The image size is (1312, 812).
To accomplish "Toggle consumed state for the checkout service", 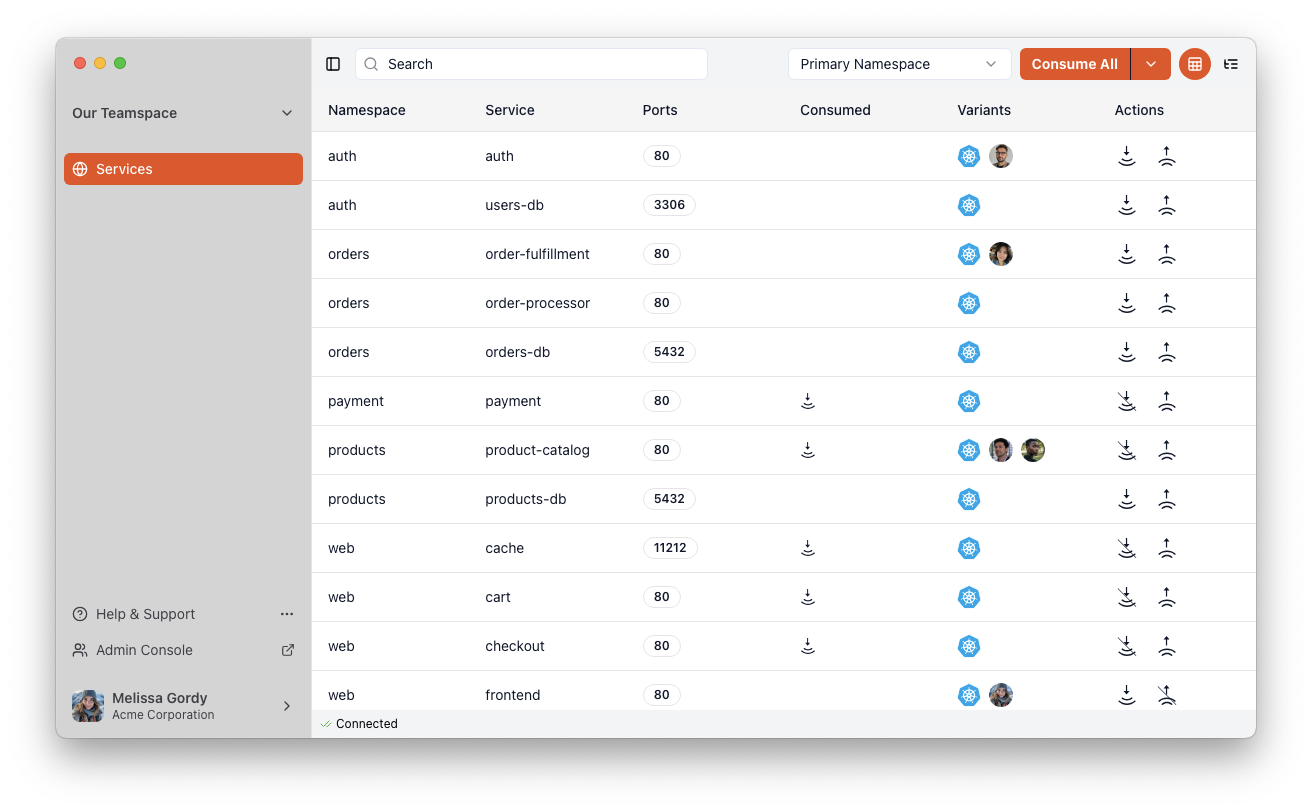I will [807, 645].
